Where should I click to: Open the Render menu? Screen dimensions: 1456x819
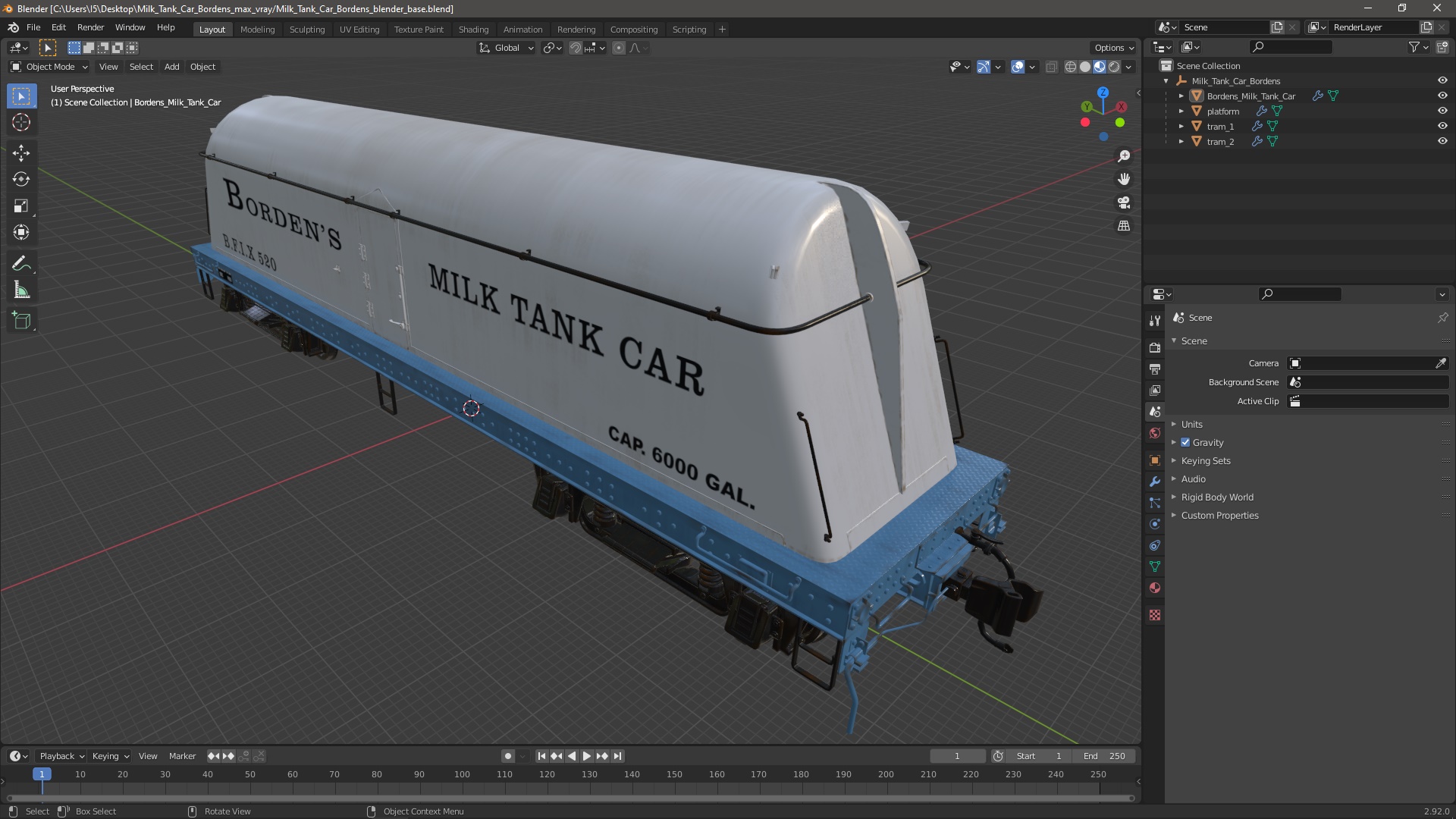pyautogui.click(x=90, y=27)
